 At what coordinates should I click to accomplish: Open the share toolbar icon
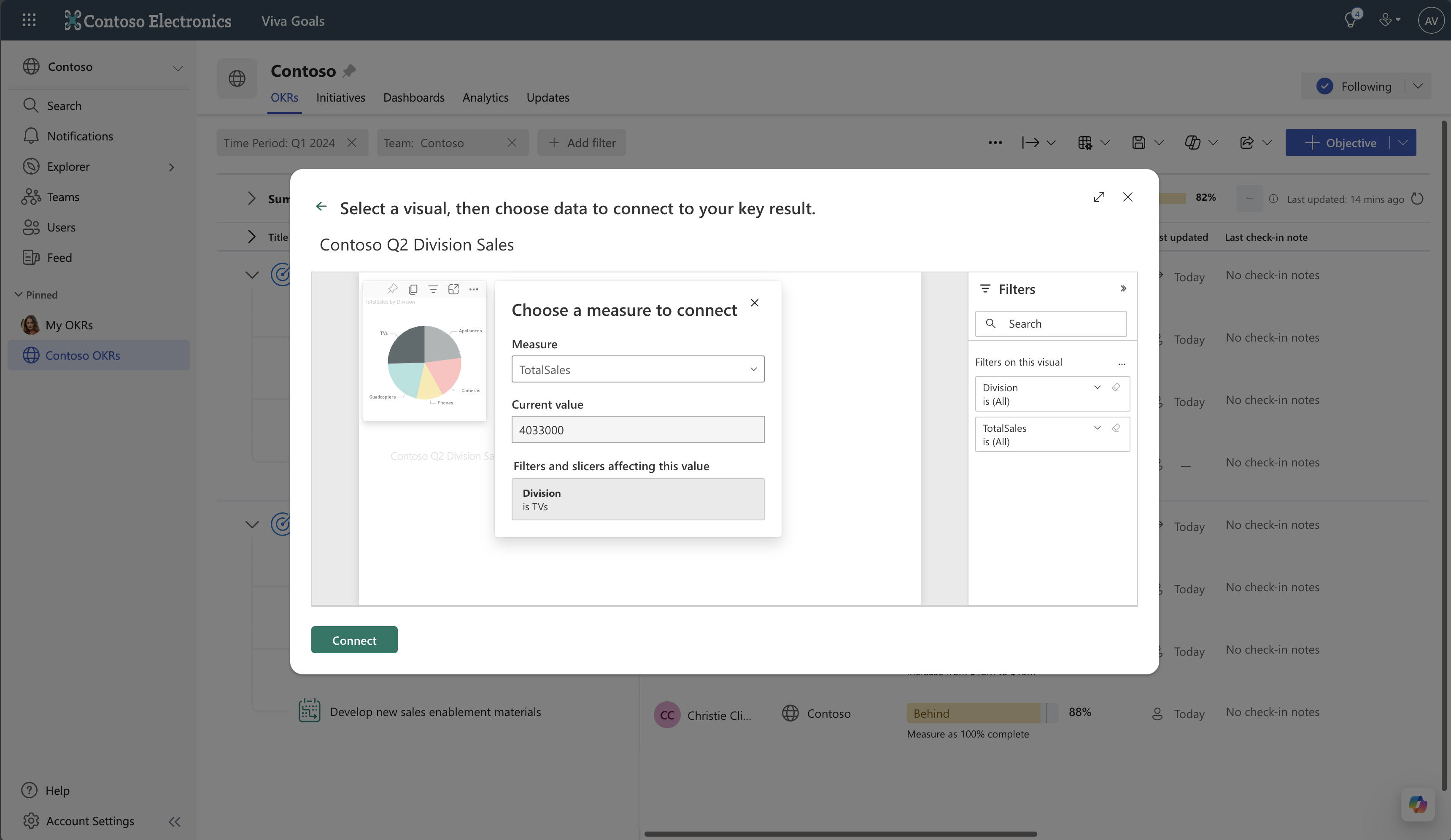click(1246, 143)
